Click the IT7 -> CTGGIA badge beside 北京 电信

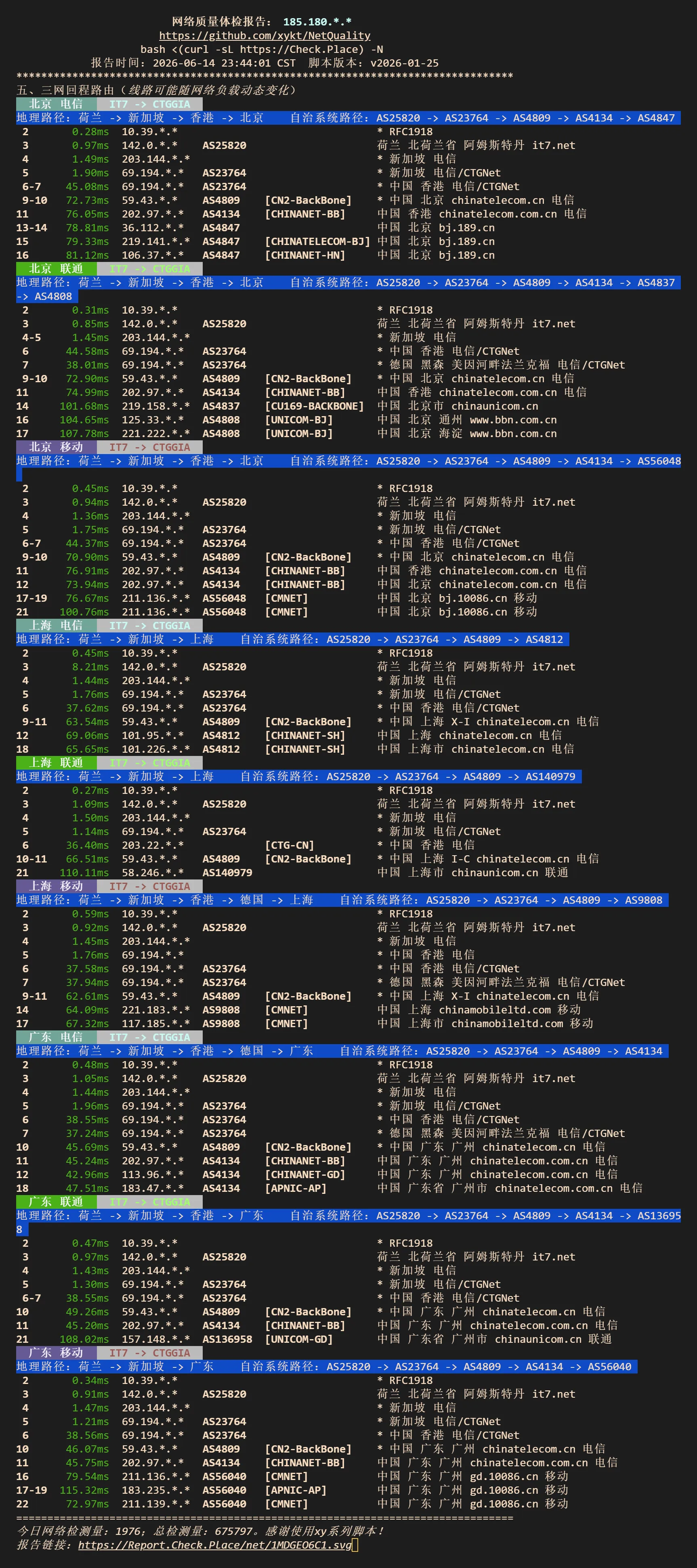point(150,104)
